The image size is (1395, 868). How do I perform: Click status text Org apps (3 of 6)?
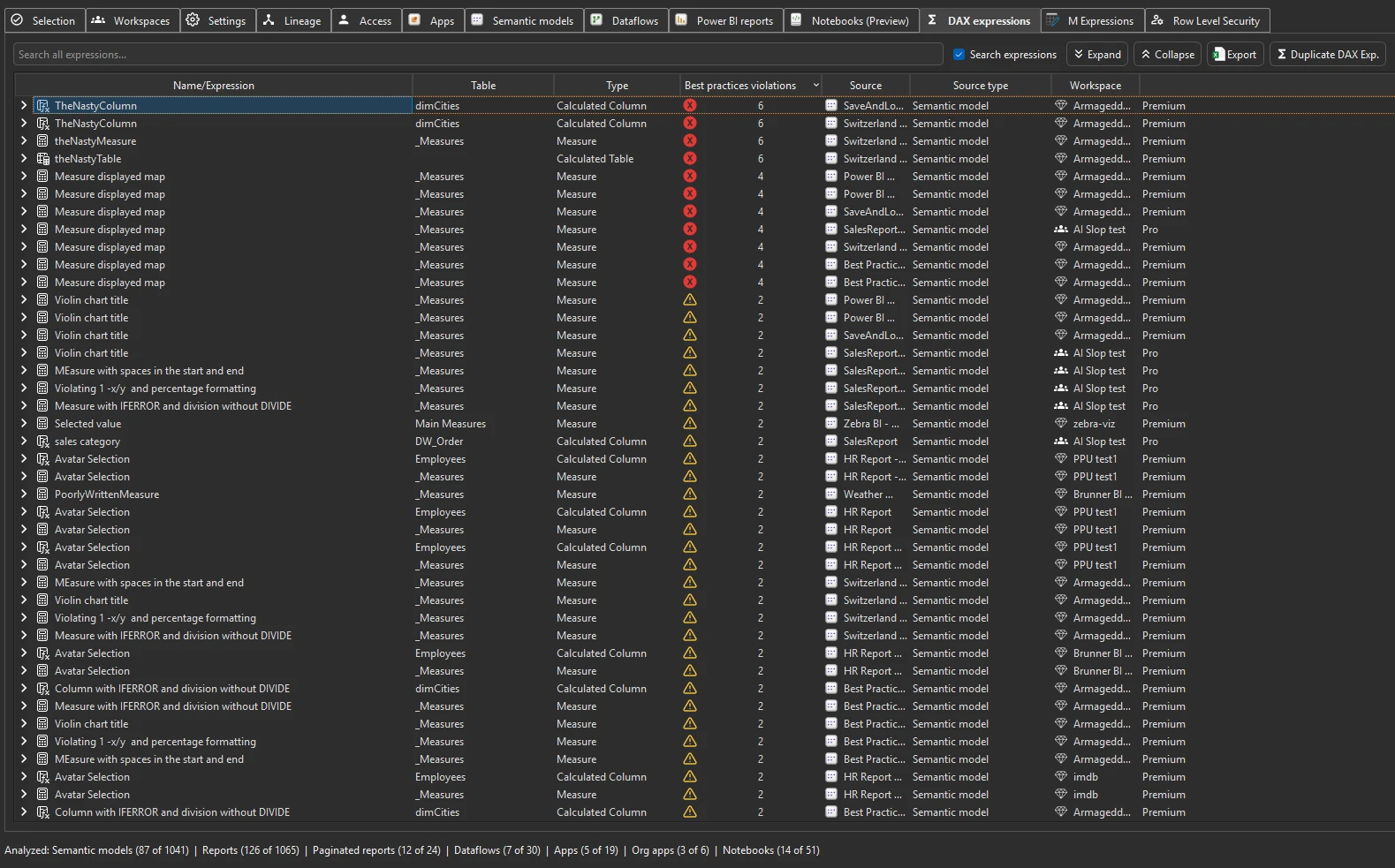point(671,850)
